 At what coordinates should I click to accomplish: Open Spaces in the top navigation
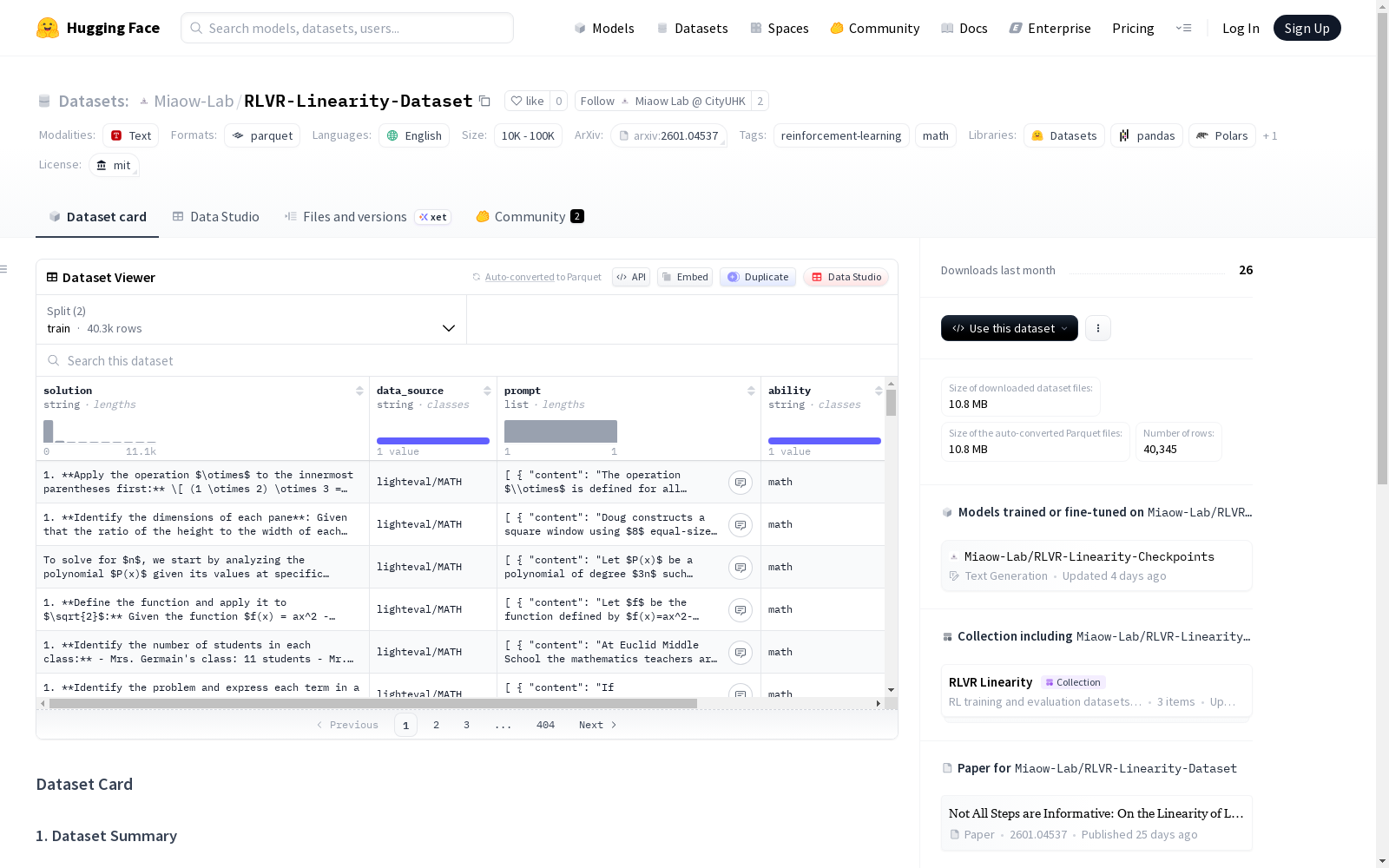(780, 28)
